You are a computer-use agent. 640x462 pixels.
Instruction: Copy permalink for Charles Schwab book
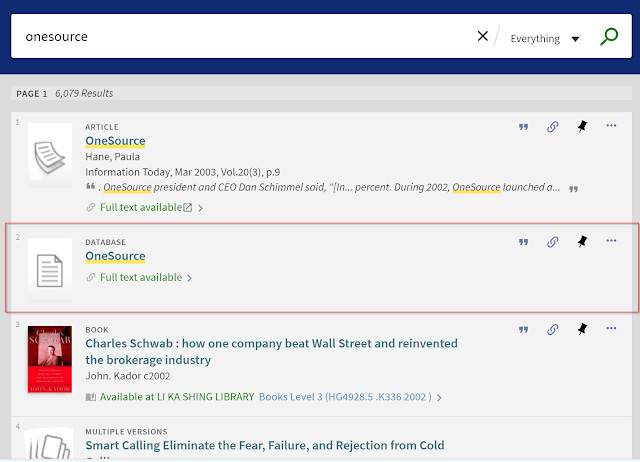552,329
